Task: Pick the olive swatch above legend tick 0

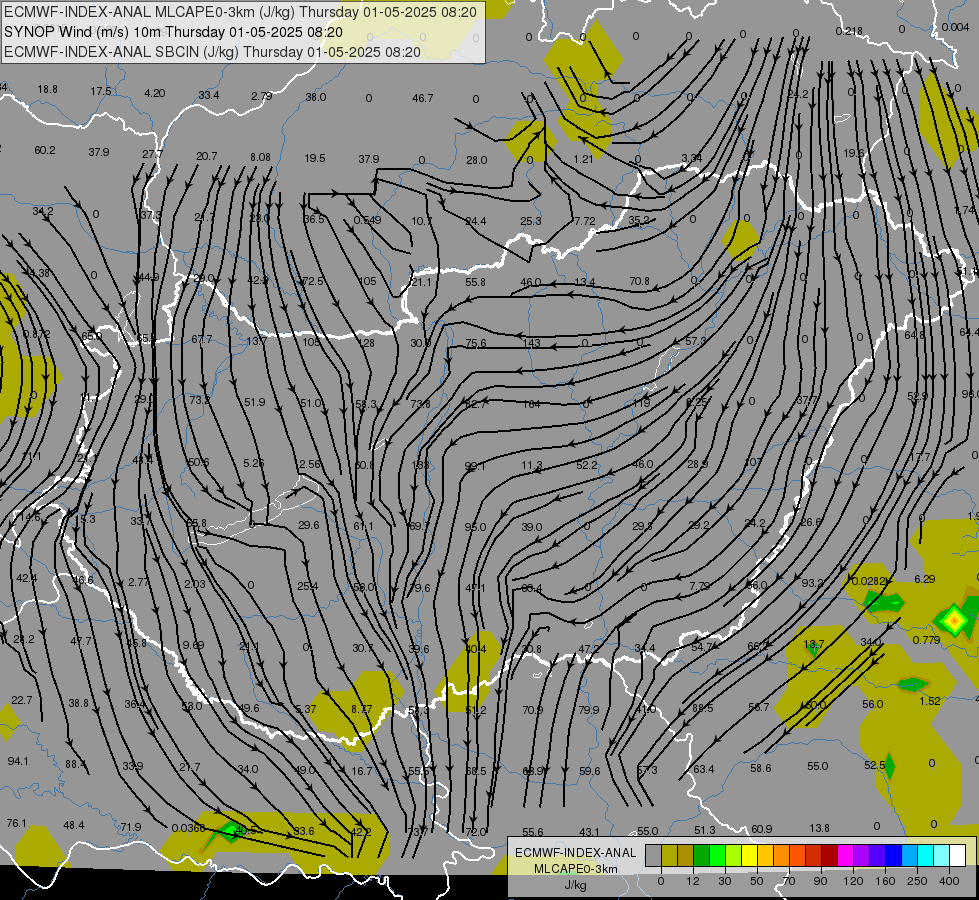Action: pyautogui.click(x=669, y=856)
